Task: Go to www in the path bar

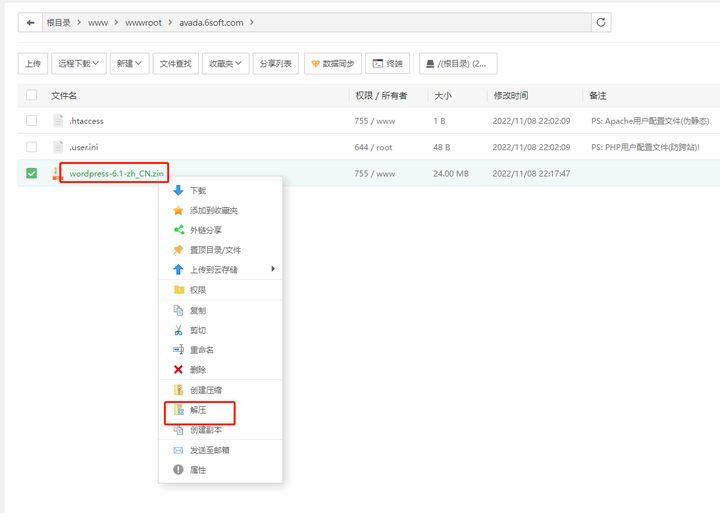Action: click(x=98, y=23)
